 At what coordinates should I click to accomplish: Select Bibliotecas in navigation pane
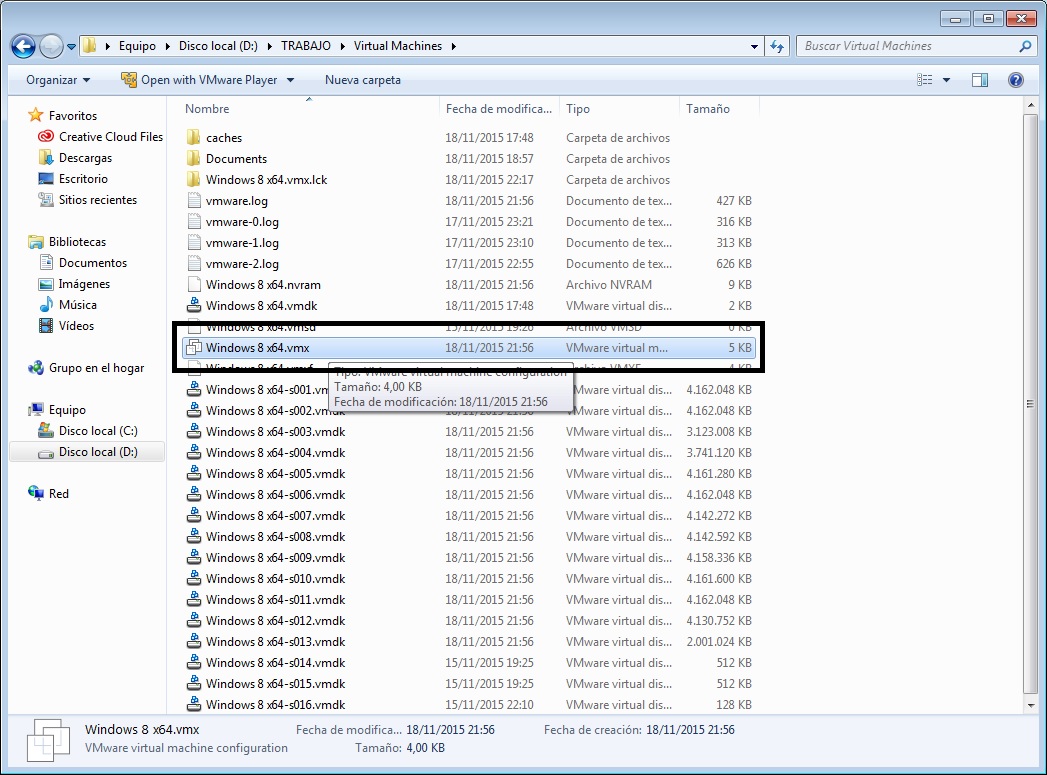coord(67,242)
